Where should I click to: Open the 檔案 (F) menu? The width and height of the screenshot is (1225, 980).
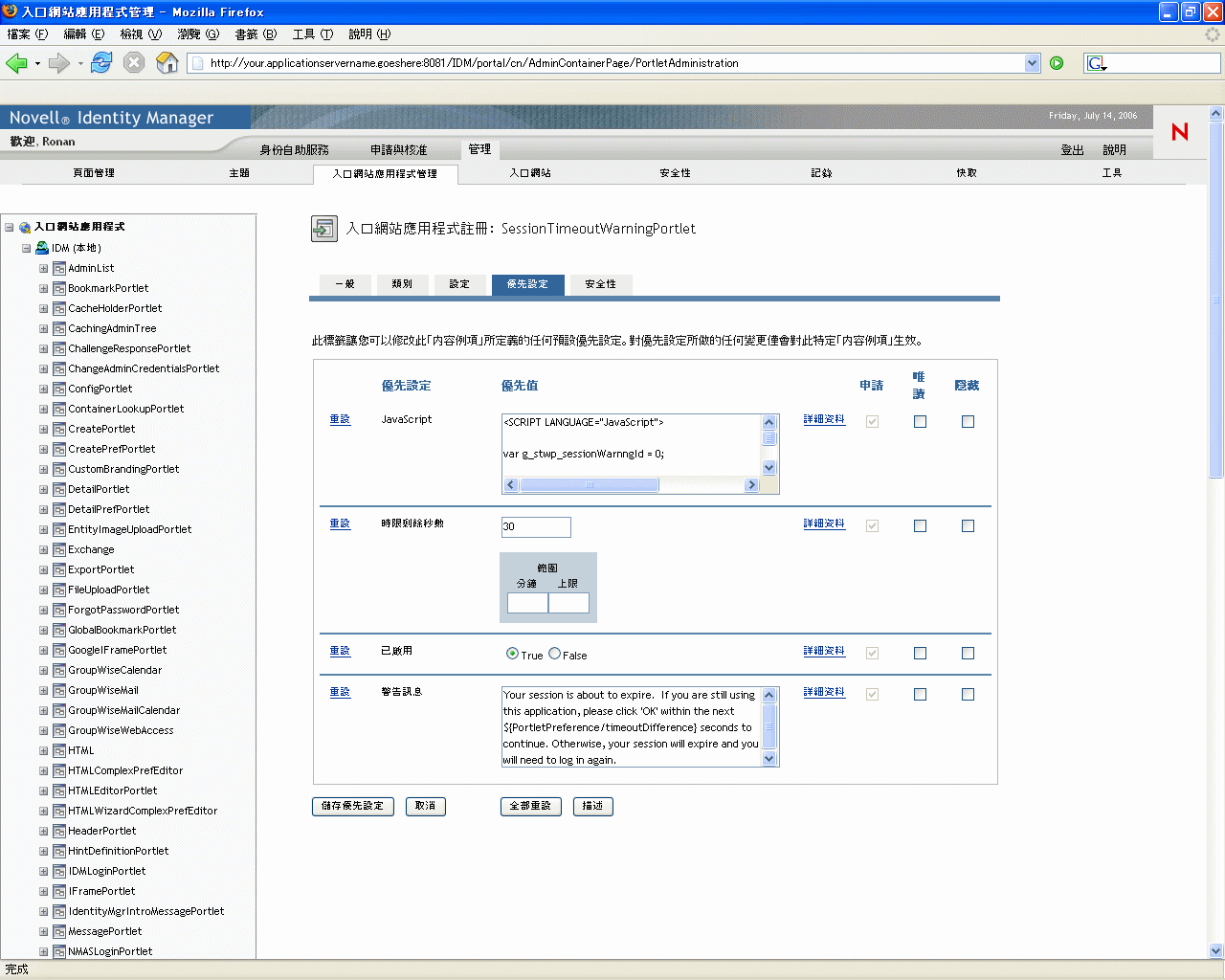(x=27, y=34)
